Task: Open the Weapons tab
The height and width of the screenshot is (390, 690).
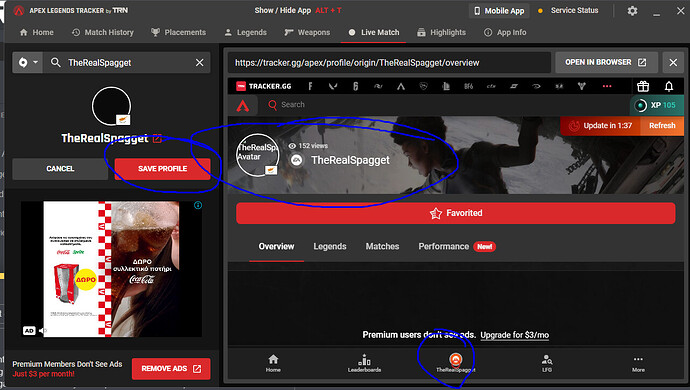Action: [307, 32]
